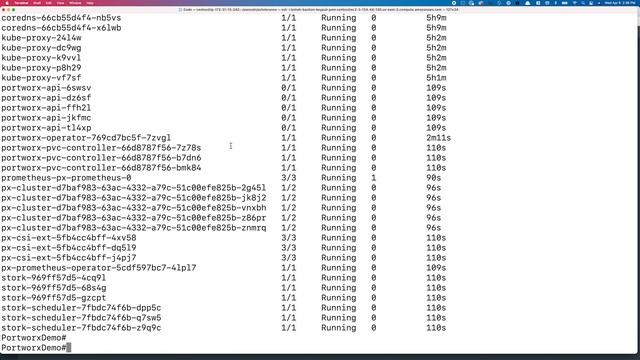Select px-cluster pod ending in znmrq

tap(133, 228)
